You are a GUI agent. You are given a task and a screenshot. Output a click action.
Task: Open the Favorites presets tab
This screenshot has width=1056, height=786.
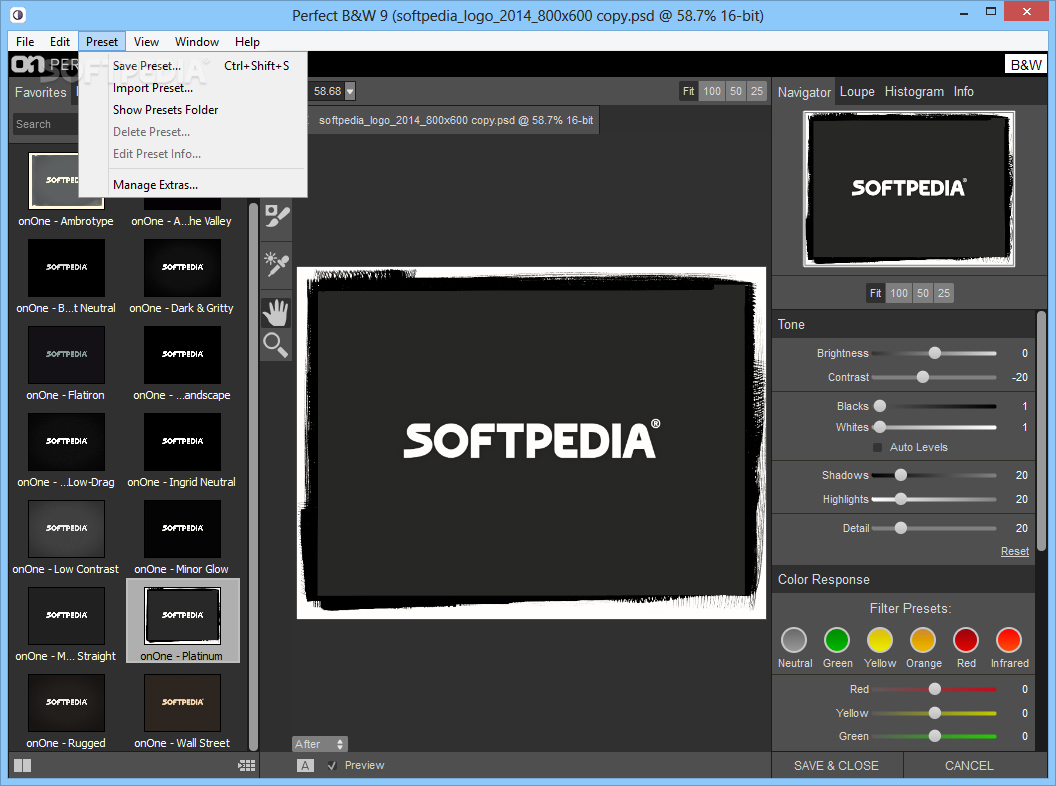tap(41, 92)
